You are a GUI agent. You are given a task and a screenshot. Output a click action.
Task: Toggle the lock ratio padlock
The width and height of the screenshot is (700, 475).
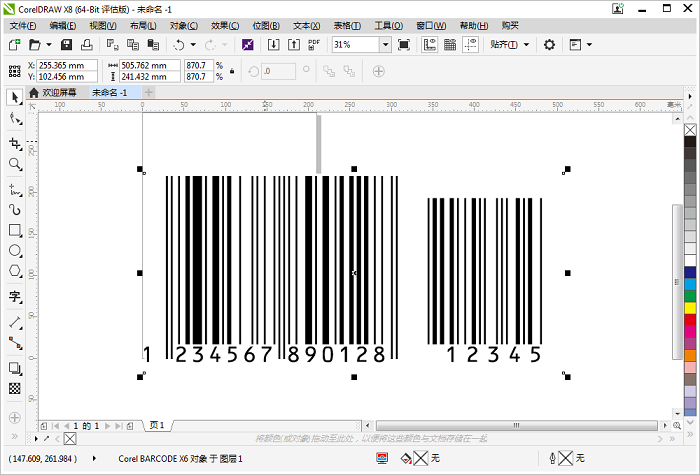[232, 71]
